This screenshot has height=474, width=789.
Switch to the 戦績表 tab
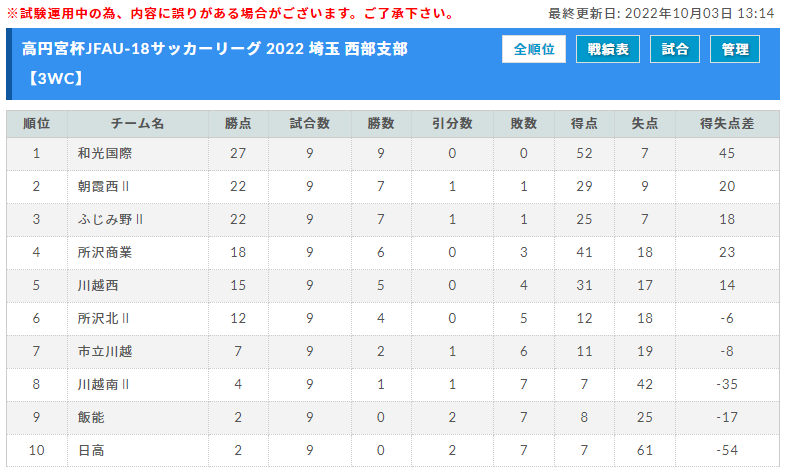[608, 49]
